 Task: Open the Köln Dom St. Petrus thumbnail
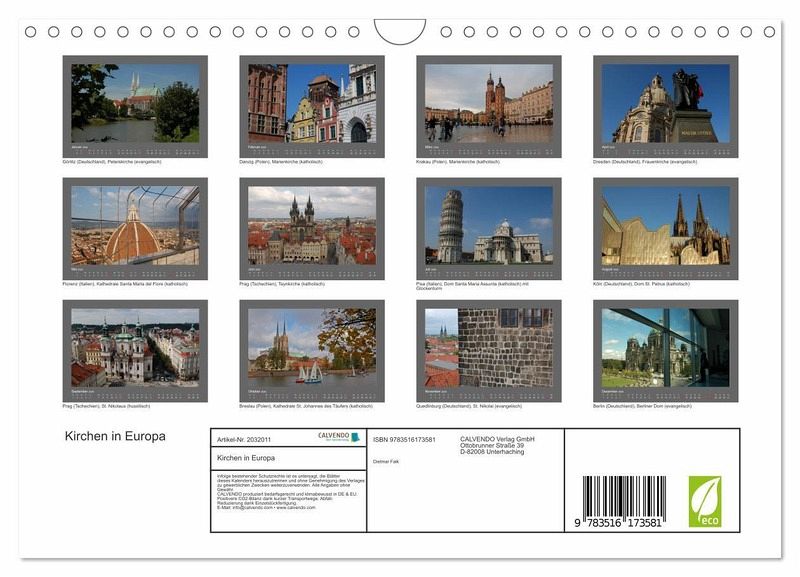(x=665, y=228)
